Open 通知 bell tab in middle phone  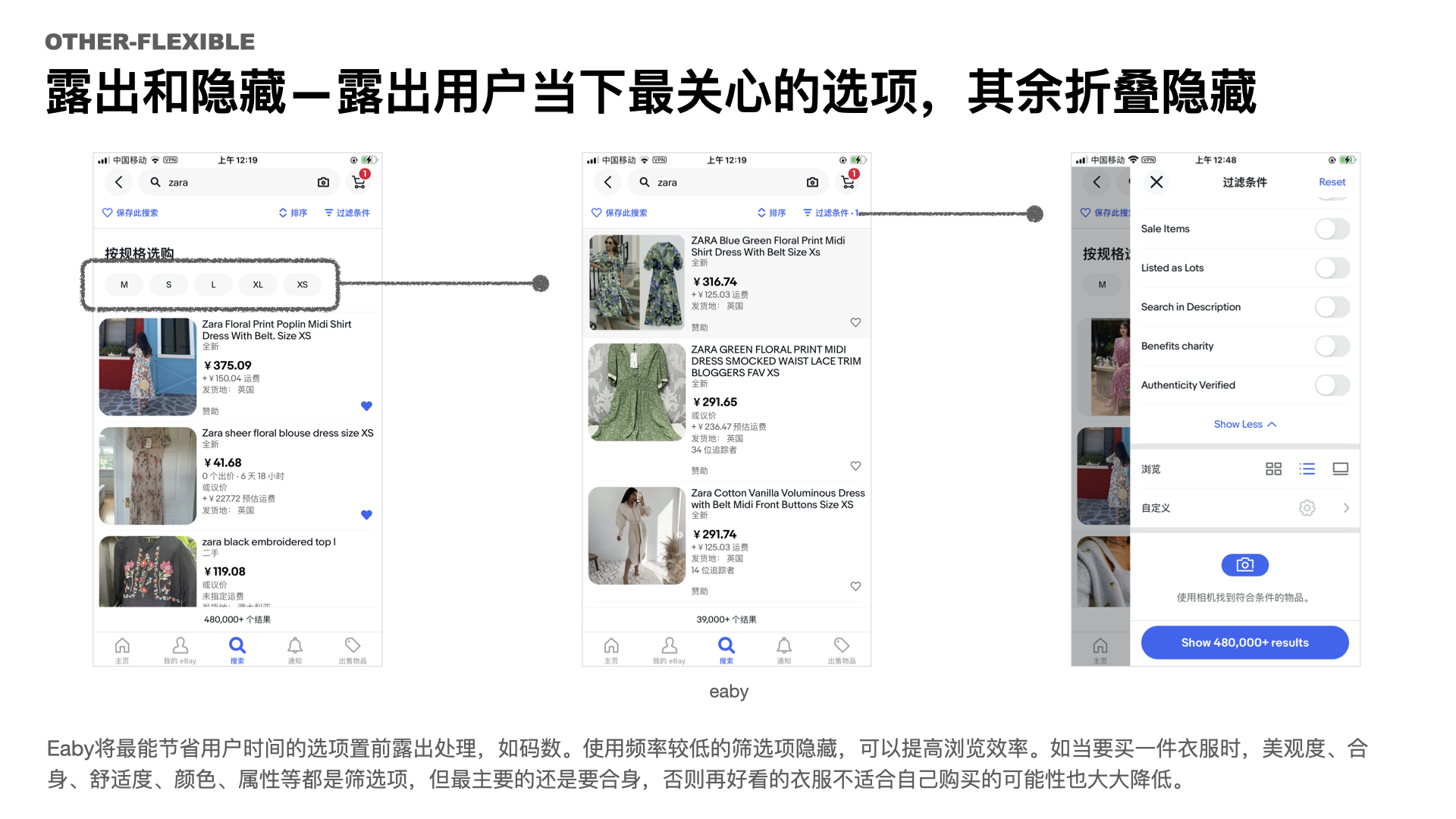pyautogui.click(x=784, y=650)
